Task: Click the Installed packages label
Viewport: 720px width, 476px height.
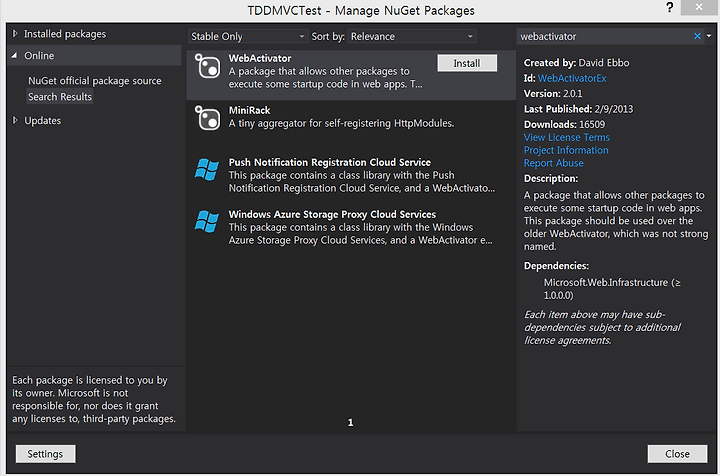Action: coord(65,34)
